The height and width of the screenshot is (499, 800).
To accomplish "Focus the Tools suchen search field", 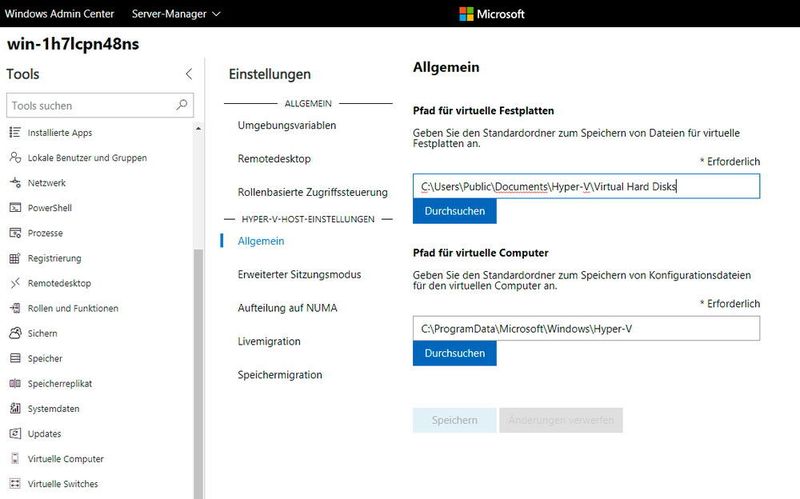I will 100,105.
